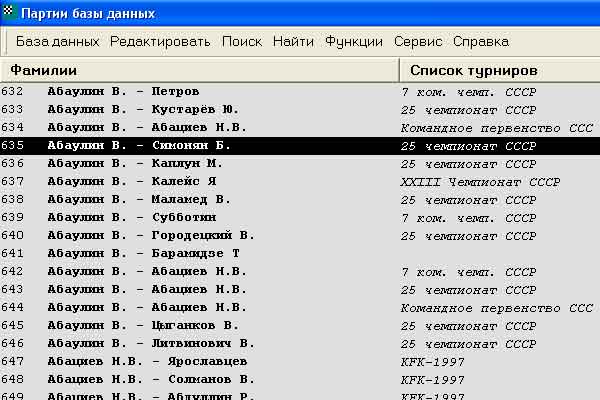Click tournament 7 ком. чемп. СССР in row 632
600x400 pixels.
468,92
